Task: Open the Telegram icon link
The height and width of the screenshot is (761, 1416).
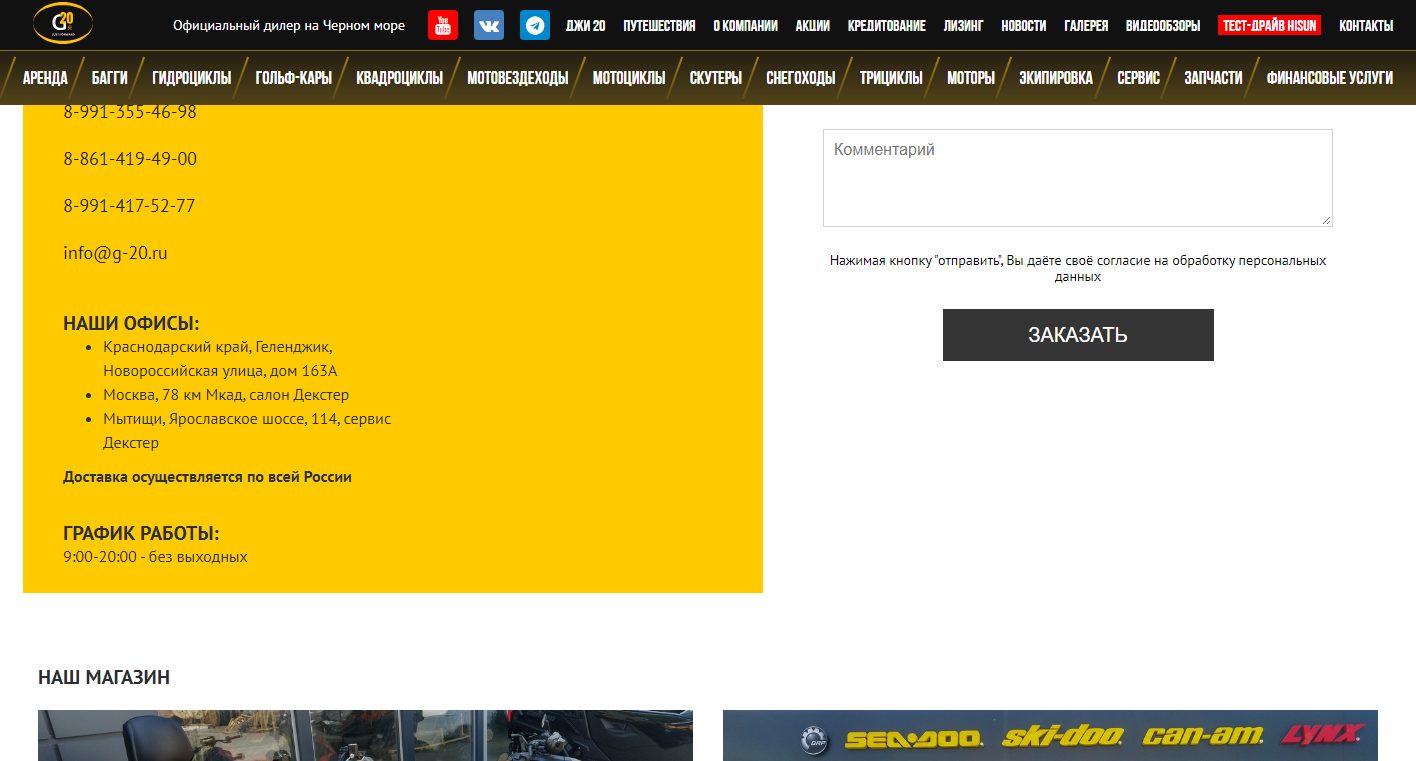Action: point(535,25)
